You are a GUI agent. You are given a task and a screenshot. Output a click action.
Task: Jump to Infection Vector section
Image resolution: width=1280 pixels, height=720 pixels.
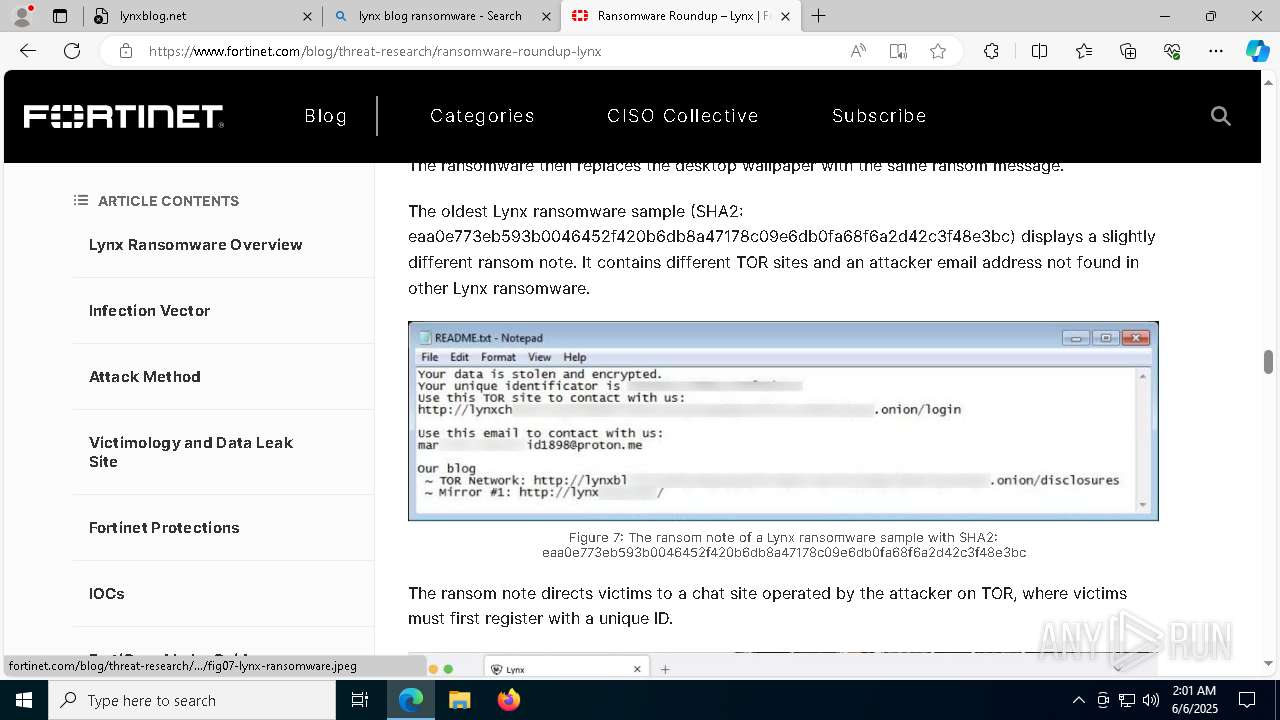click(149, 311)
